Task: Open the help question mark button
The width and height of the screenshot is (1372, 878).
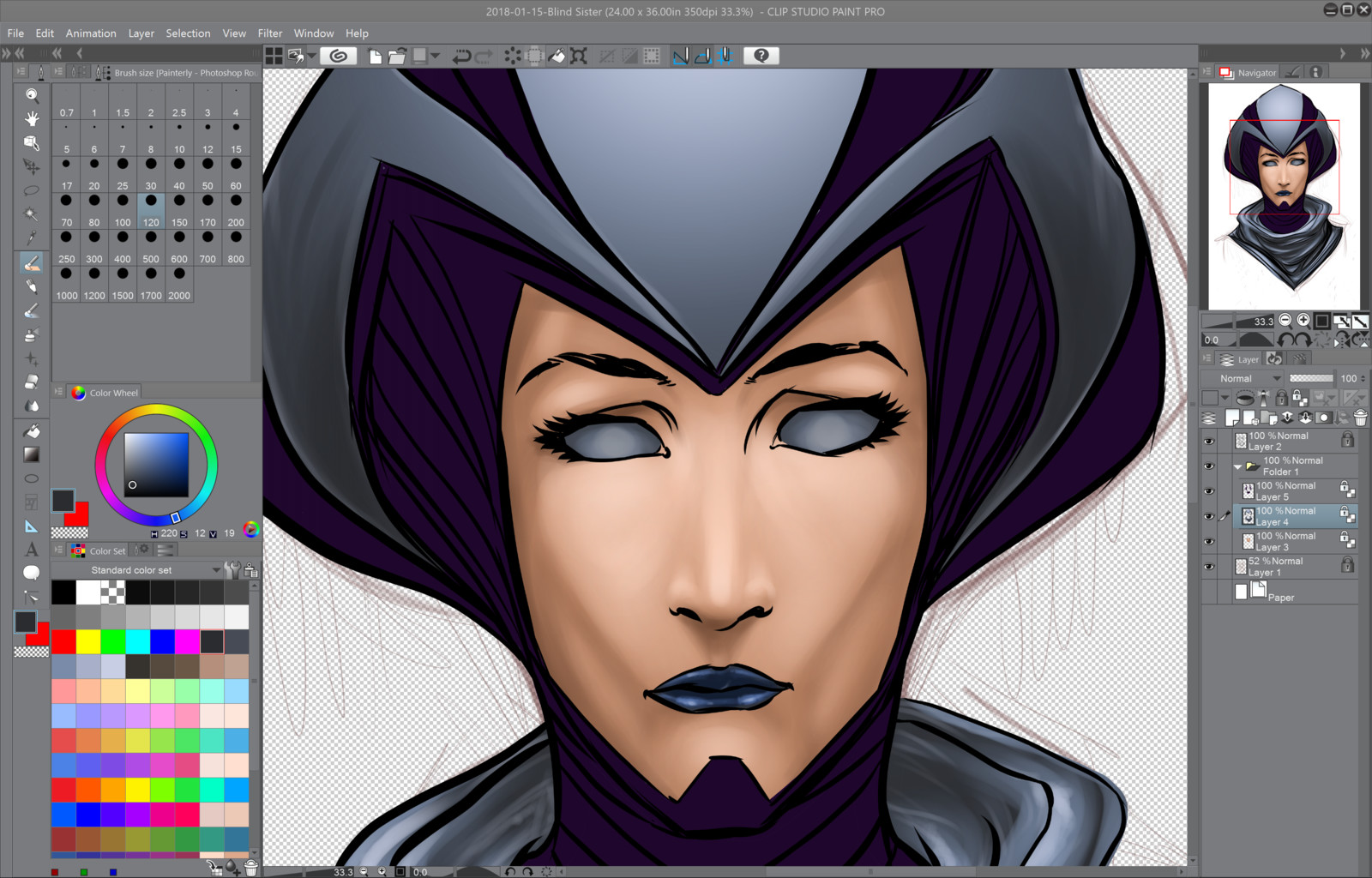Action: point(761,56)
